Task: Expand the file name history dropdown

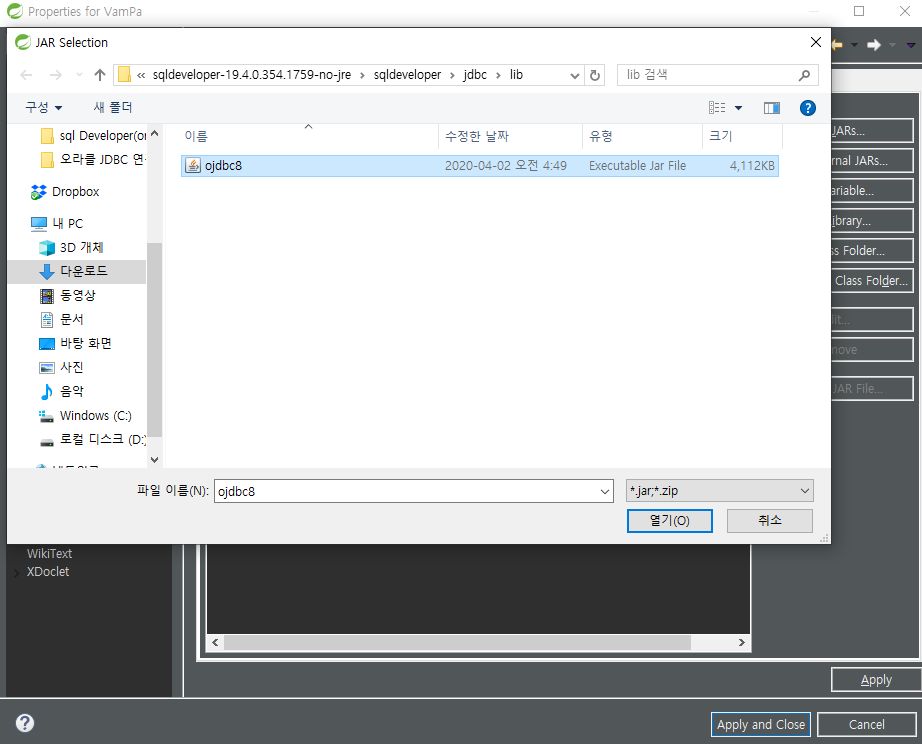Action: click(x=605, y=492)
